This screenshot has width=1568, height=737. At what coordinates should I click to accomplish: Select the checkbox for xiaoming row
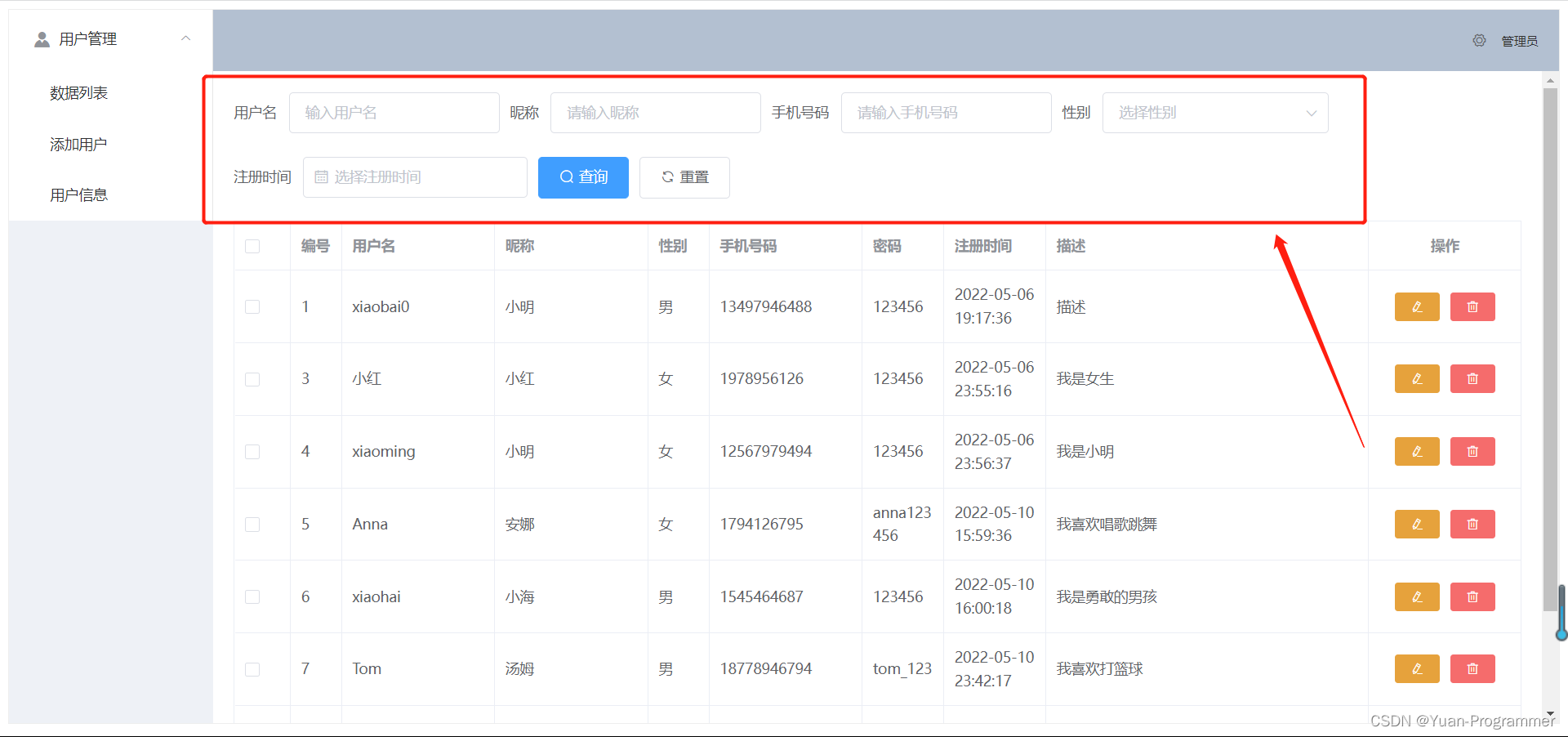click(252, 452)
